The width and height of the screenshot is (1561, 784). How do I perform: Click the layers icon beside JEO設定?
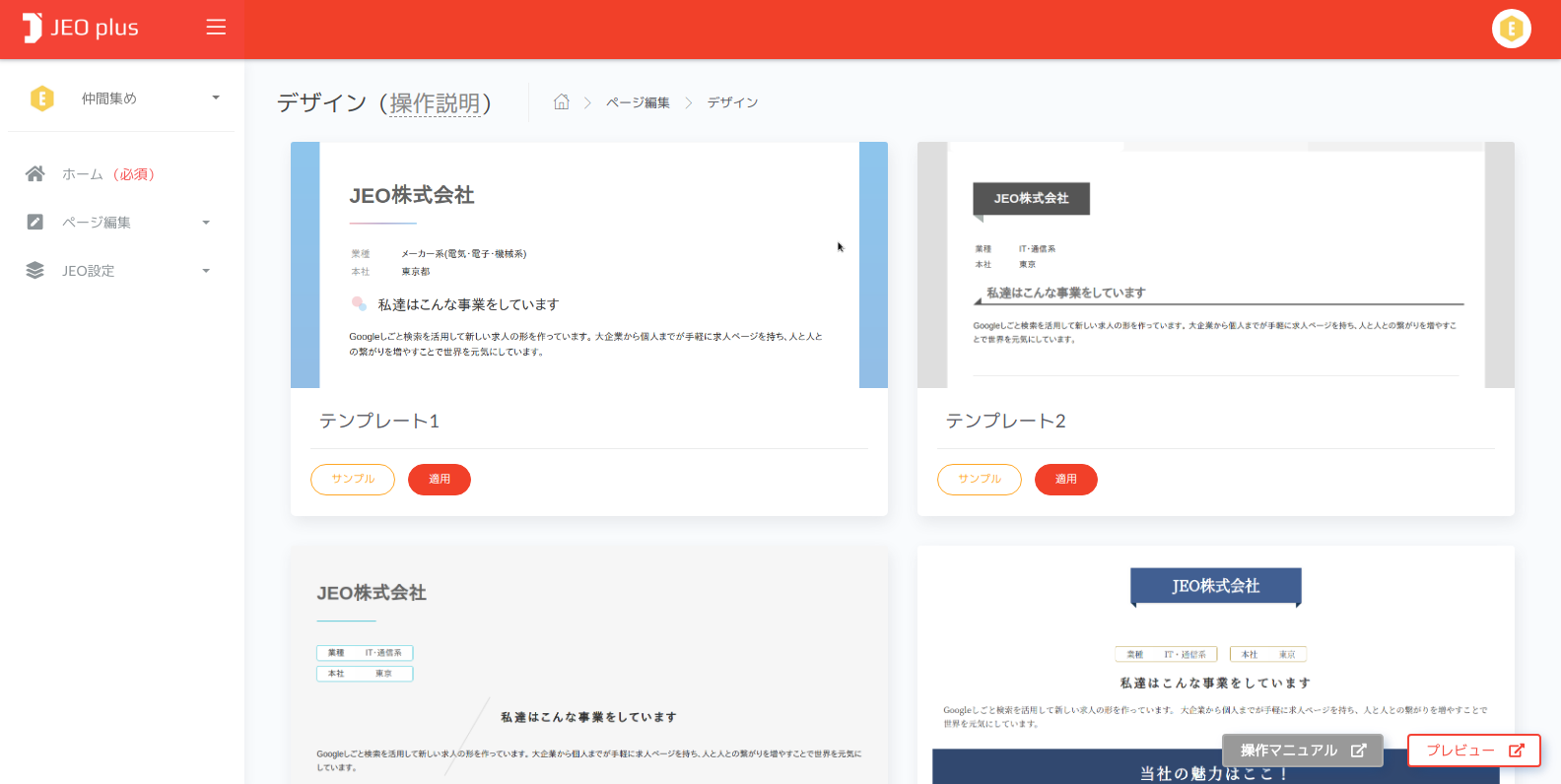(x=35, y=271)
